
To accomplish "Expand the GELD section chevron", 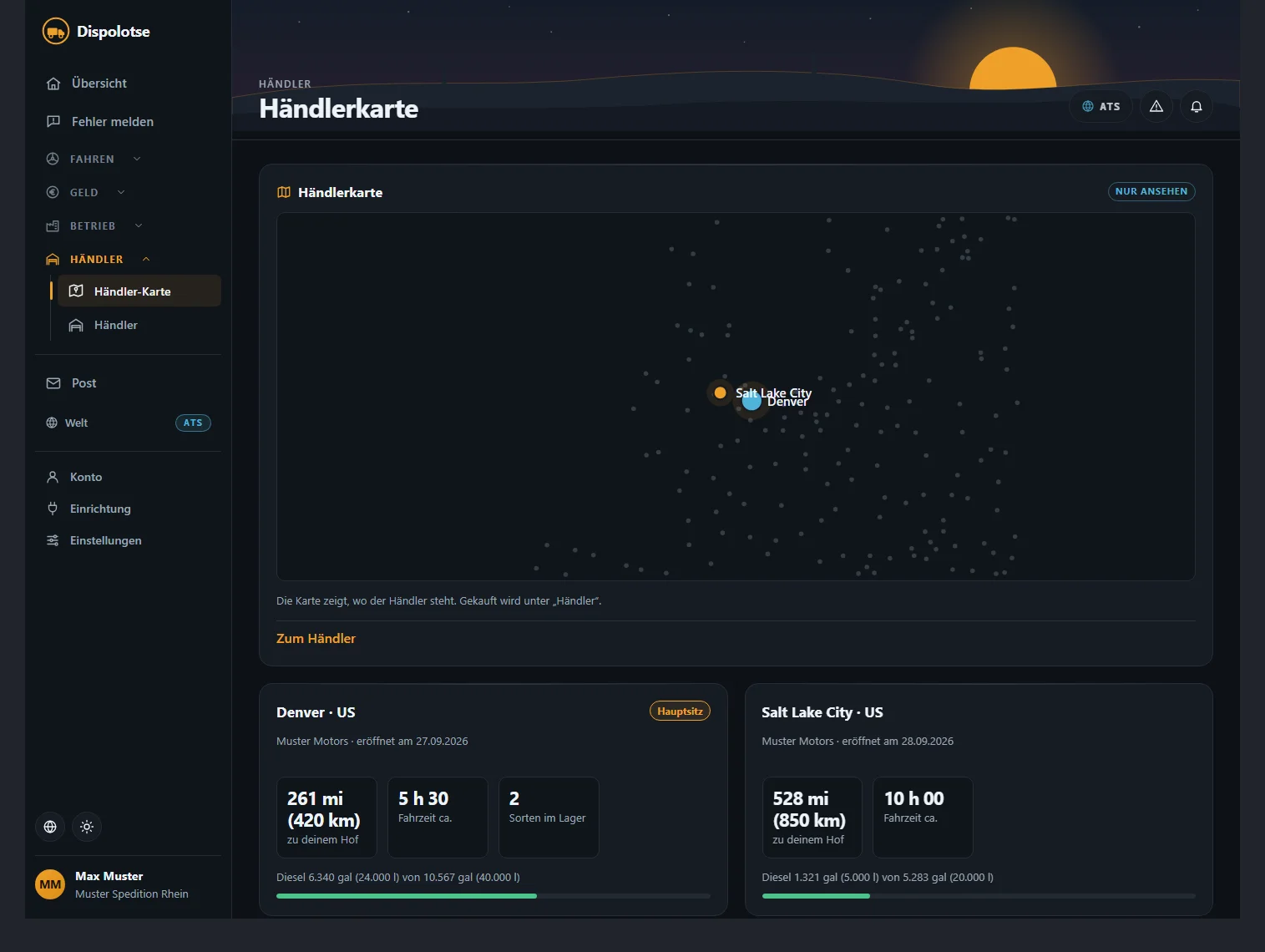I will pyautogui.click(x=121, y=192).
